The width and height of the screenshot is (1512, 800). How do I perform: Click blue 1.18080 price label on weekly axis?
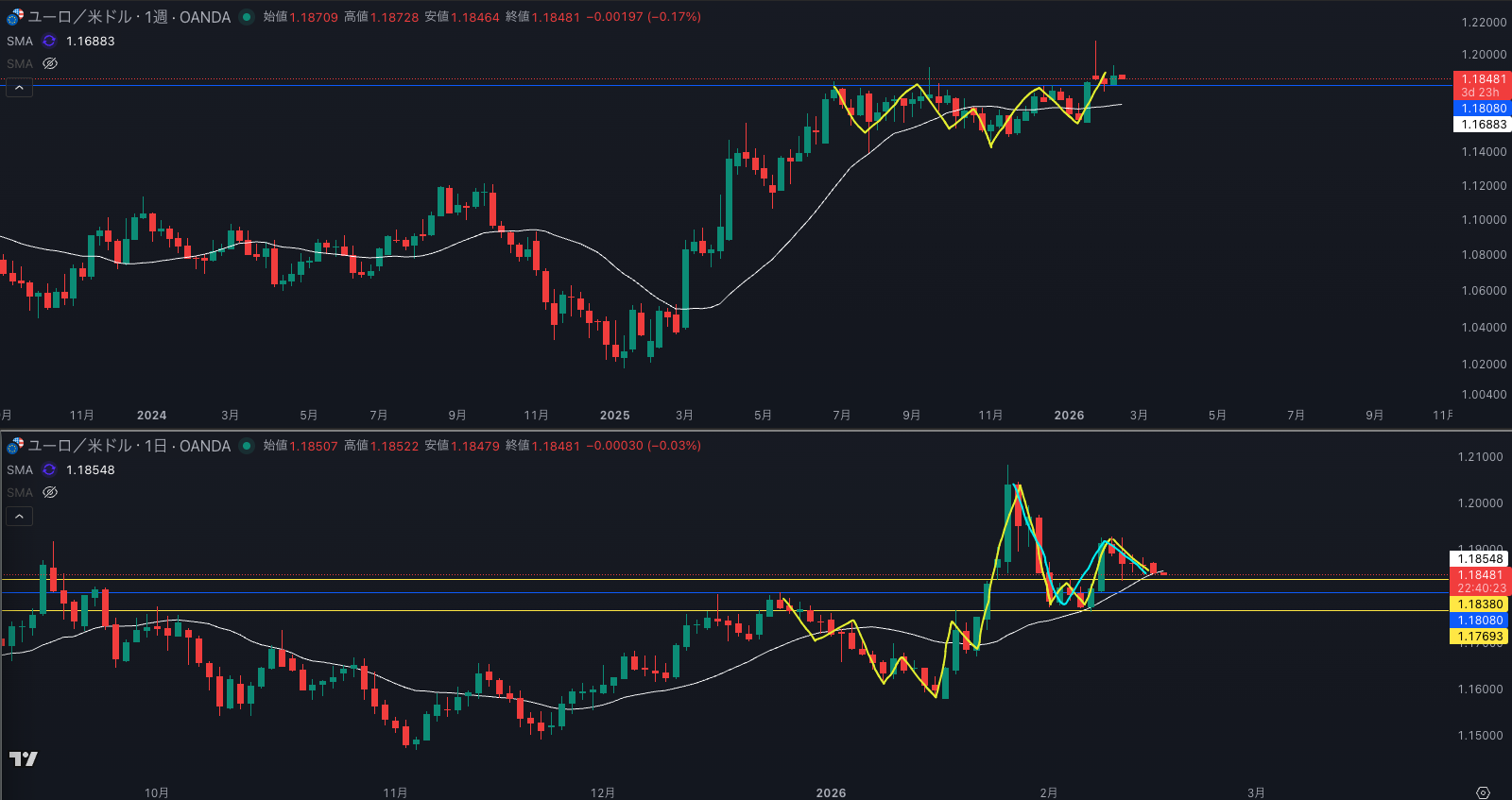pyautogui.click(x=1482, y=109)
